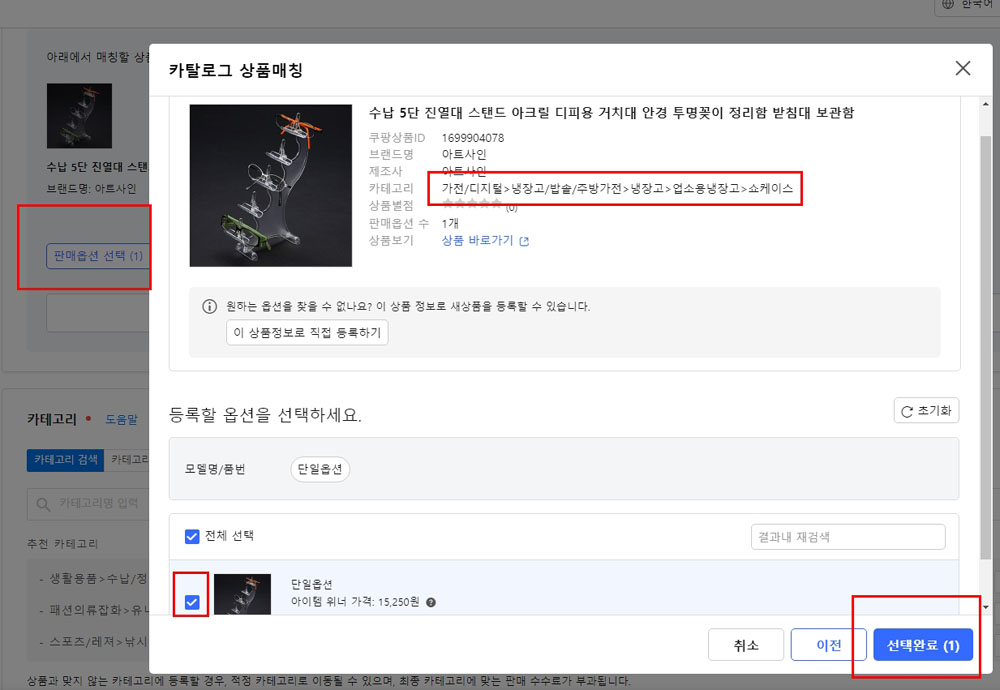Click brand name 아트사인 in dialog
The height and width of the screenshot is (690, 1000).
click(464, 154)
